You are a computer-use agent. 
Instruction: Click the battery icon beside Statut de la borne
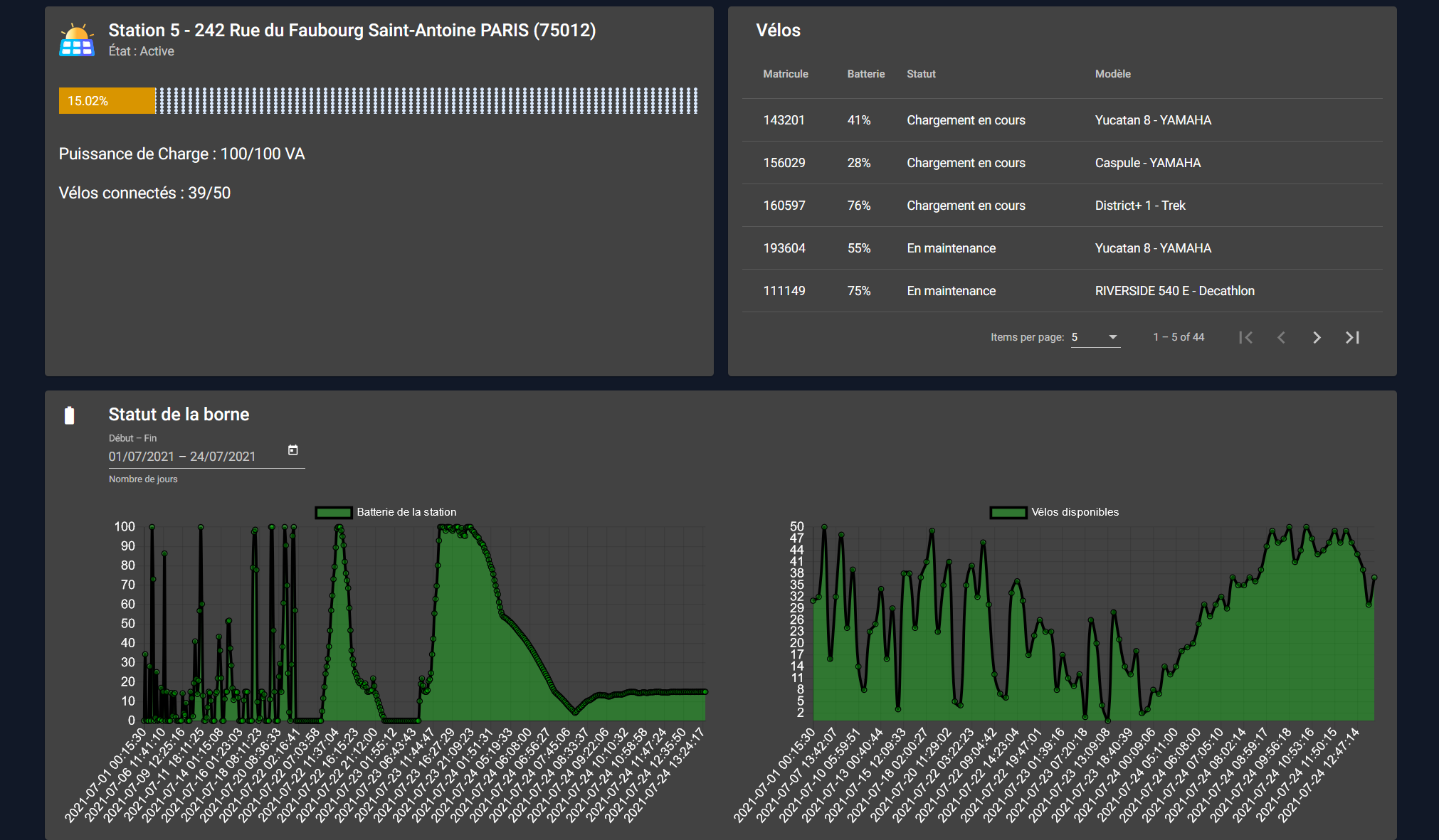pos(70,415)
